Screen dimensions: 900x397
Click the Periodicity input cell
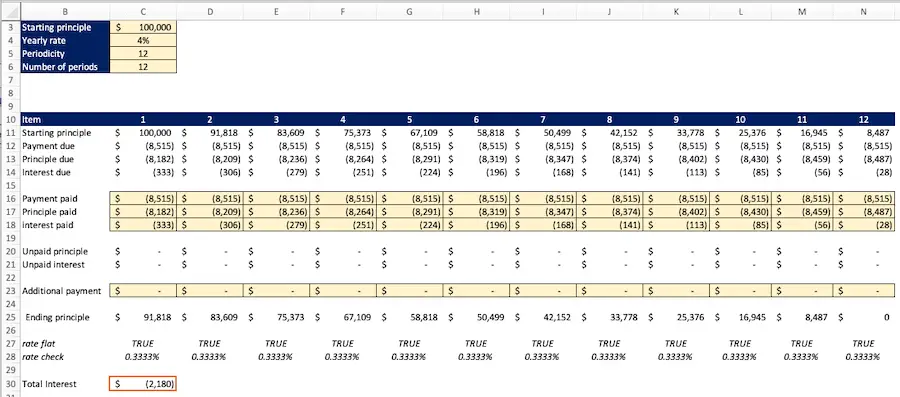coord(142,53)
